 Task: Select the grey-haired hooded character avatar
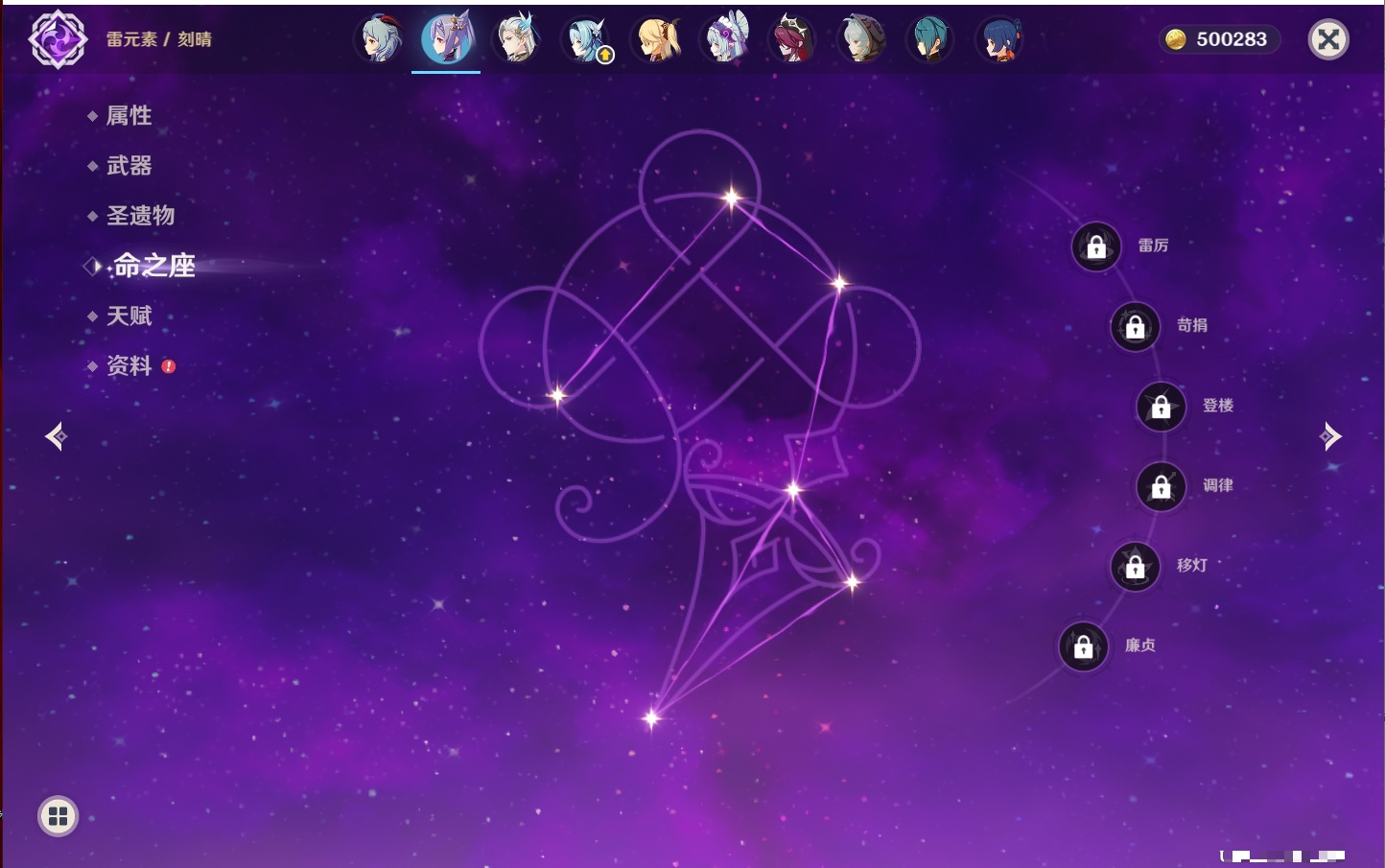click(x=861, y=39)
